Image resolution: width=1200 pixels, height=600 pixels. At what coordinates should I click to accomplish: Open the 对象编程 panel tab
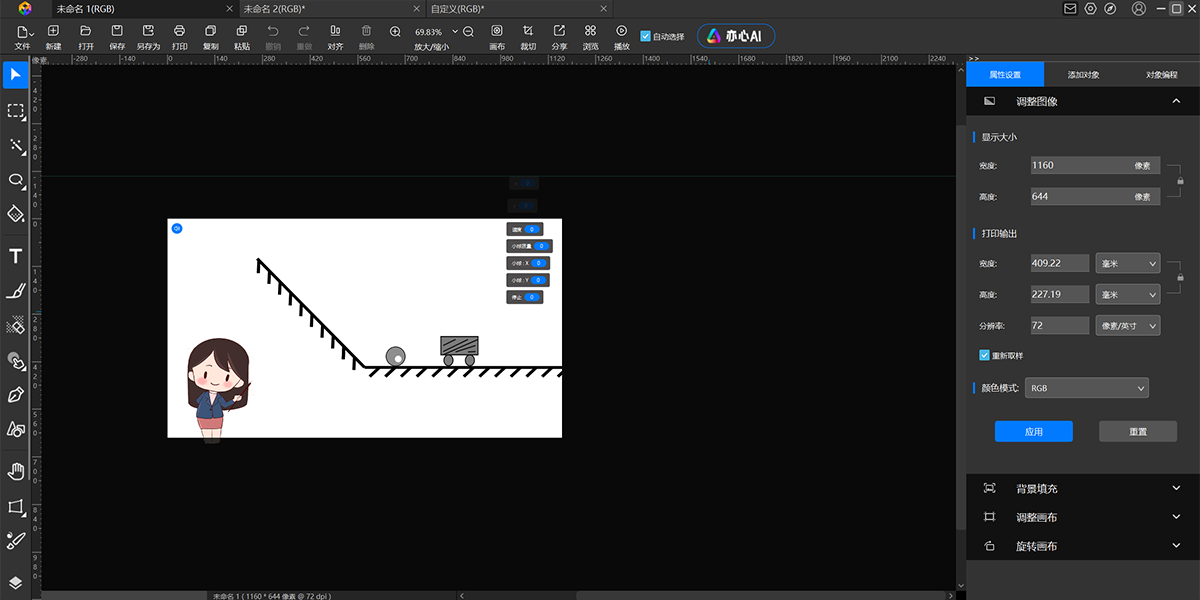pos(1161,74)
